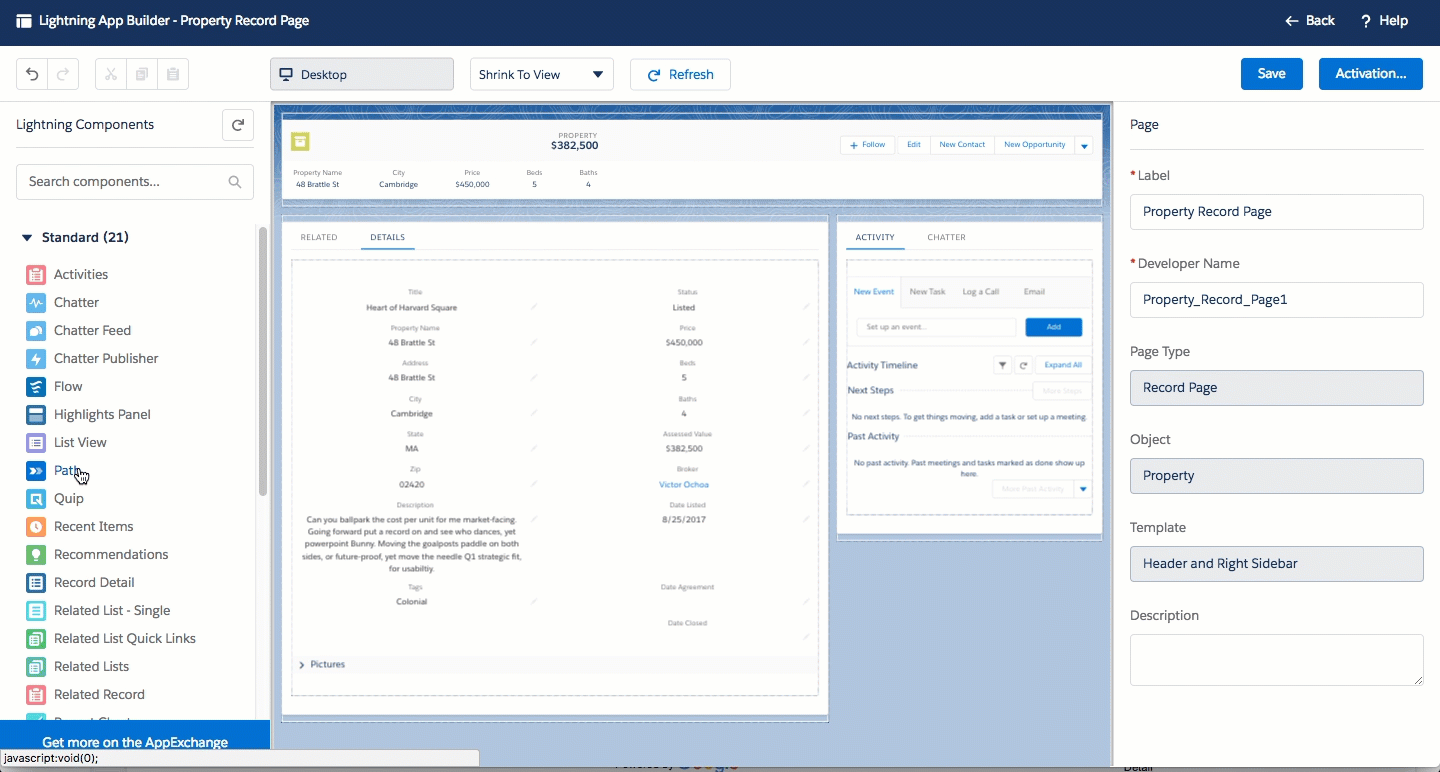Expand the Pictures section

pos(302,664)
